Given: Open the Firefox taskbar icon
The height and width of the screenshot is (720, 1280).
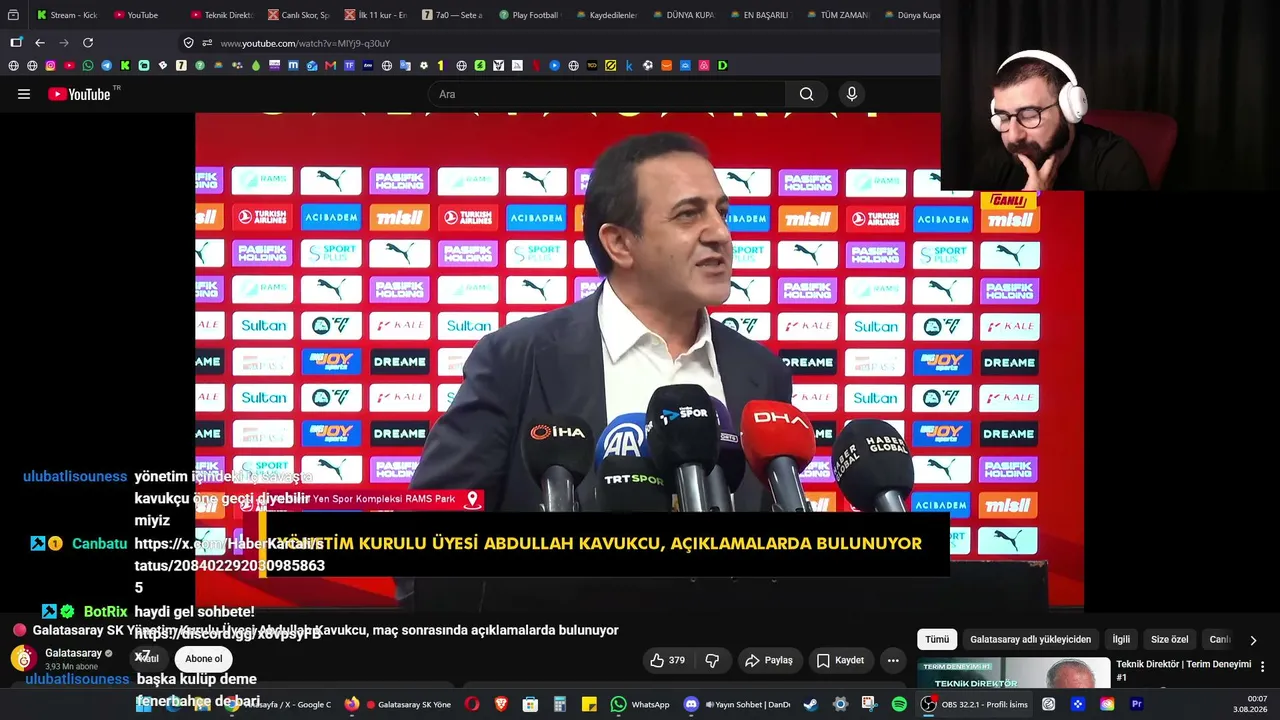Looking at the screenshot, I should [352, 704].
